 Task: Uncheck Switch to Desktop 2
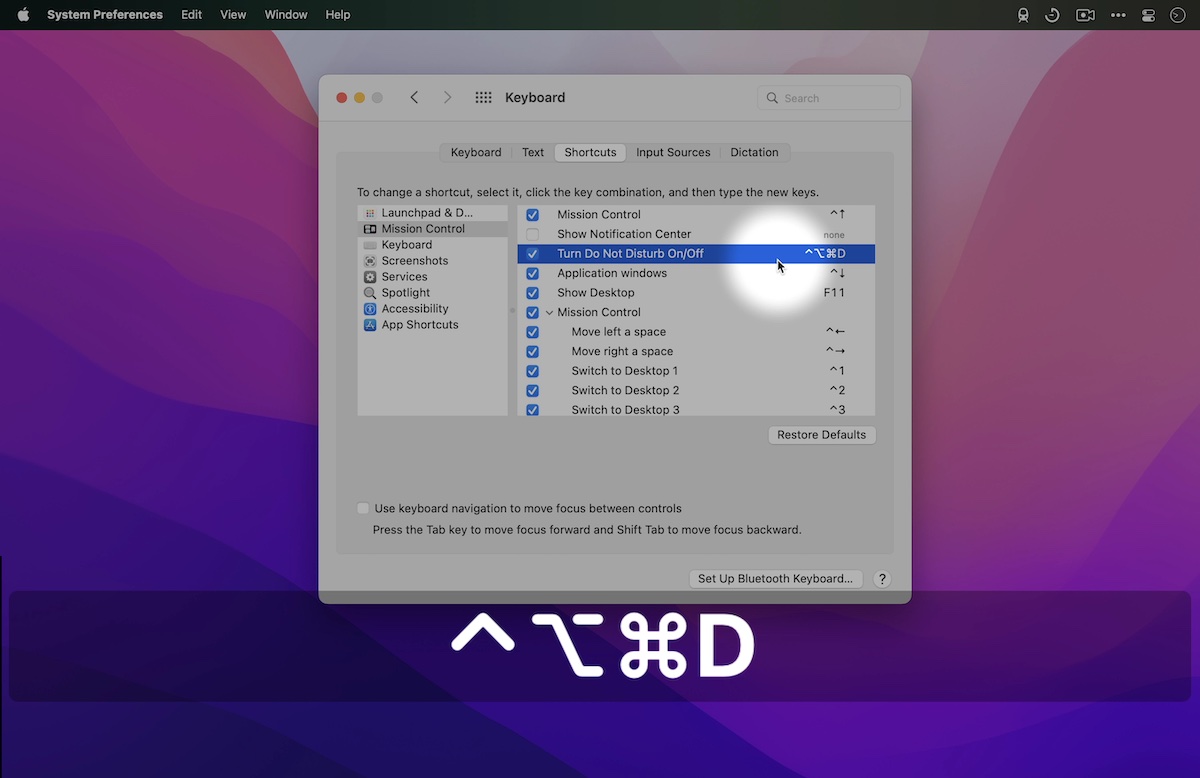coord(532,390)
